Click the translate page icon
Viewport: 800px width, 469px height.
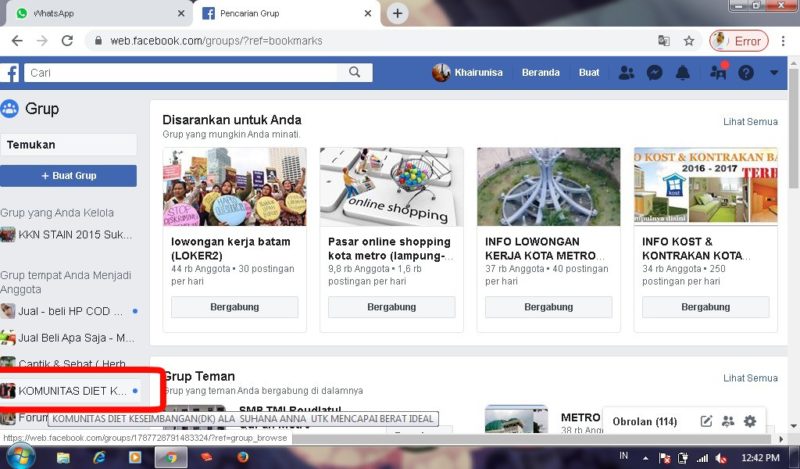click(x=664, y=41)
